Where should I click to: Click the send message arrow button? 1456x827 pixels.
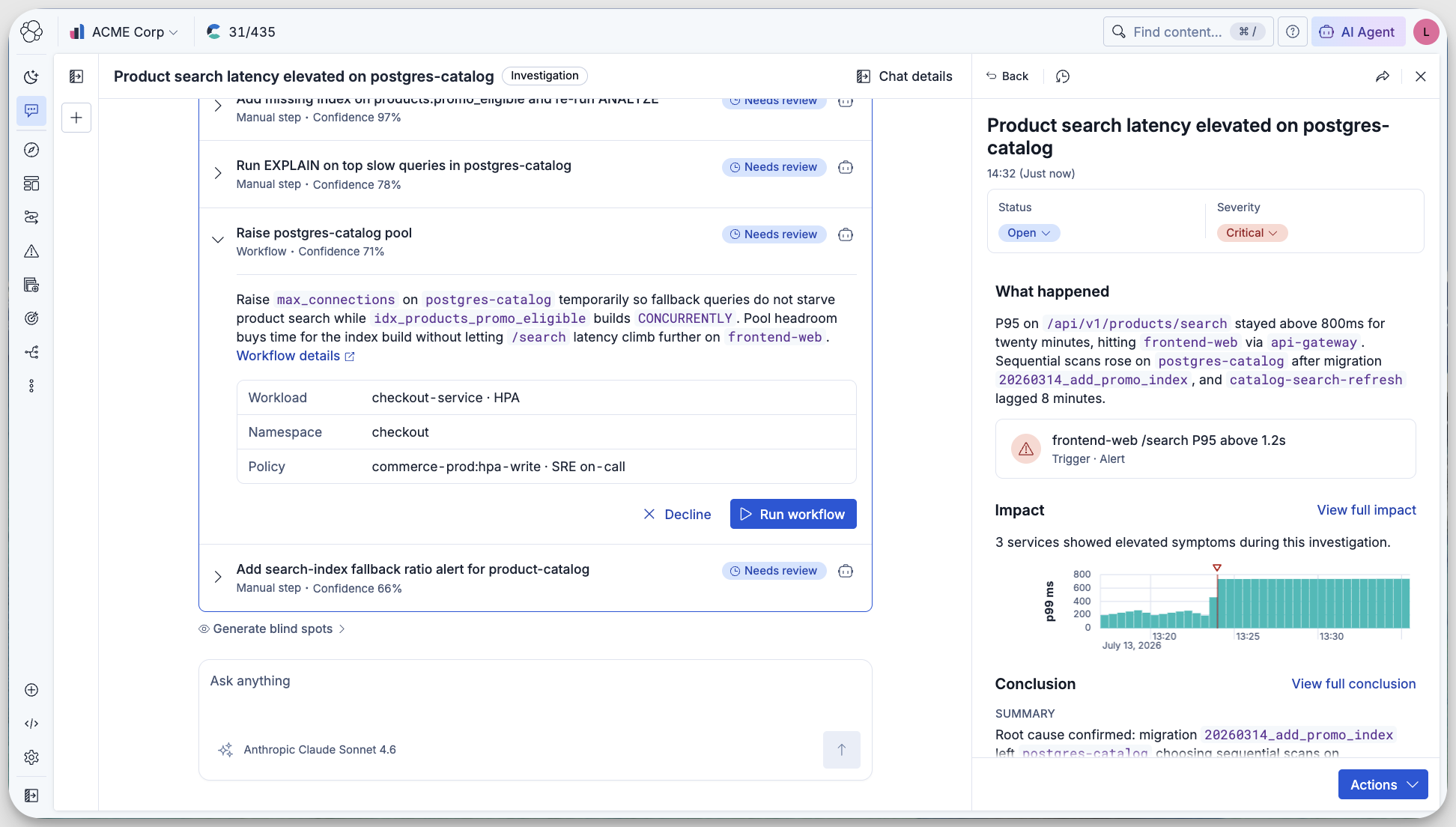coord(842,750)
